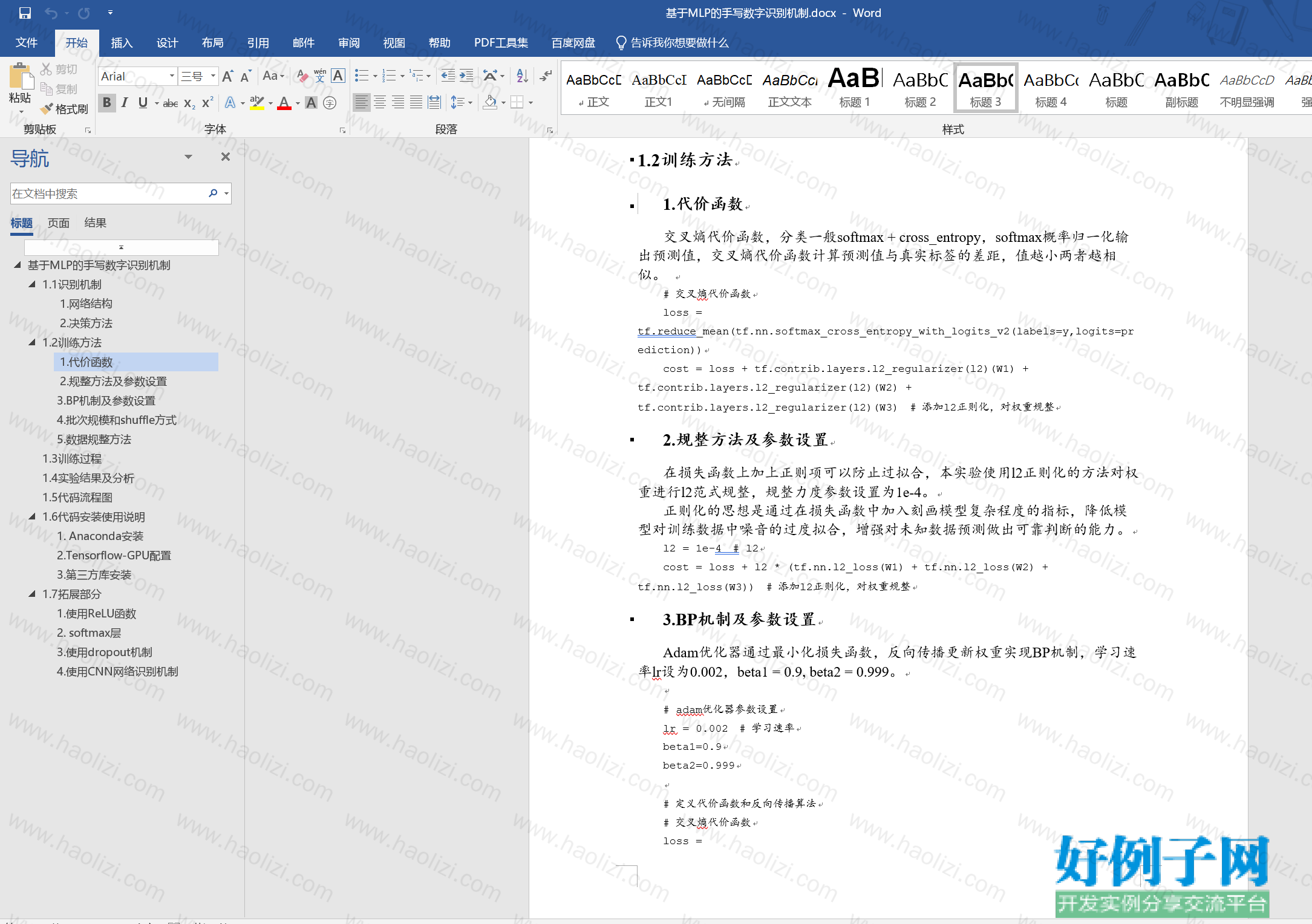Open the navigation pane options arrow
This screenshot has width=1312, height=924.
click(x=188, y=157)
